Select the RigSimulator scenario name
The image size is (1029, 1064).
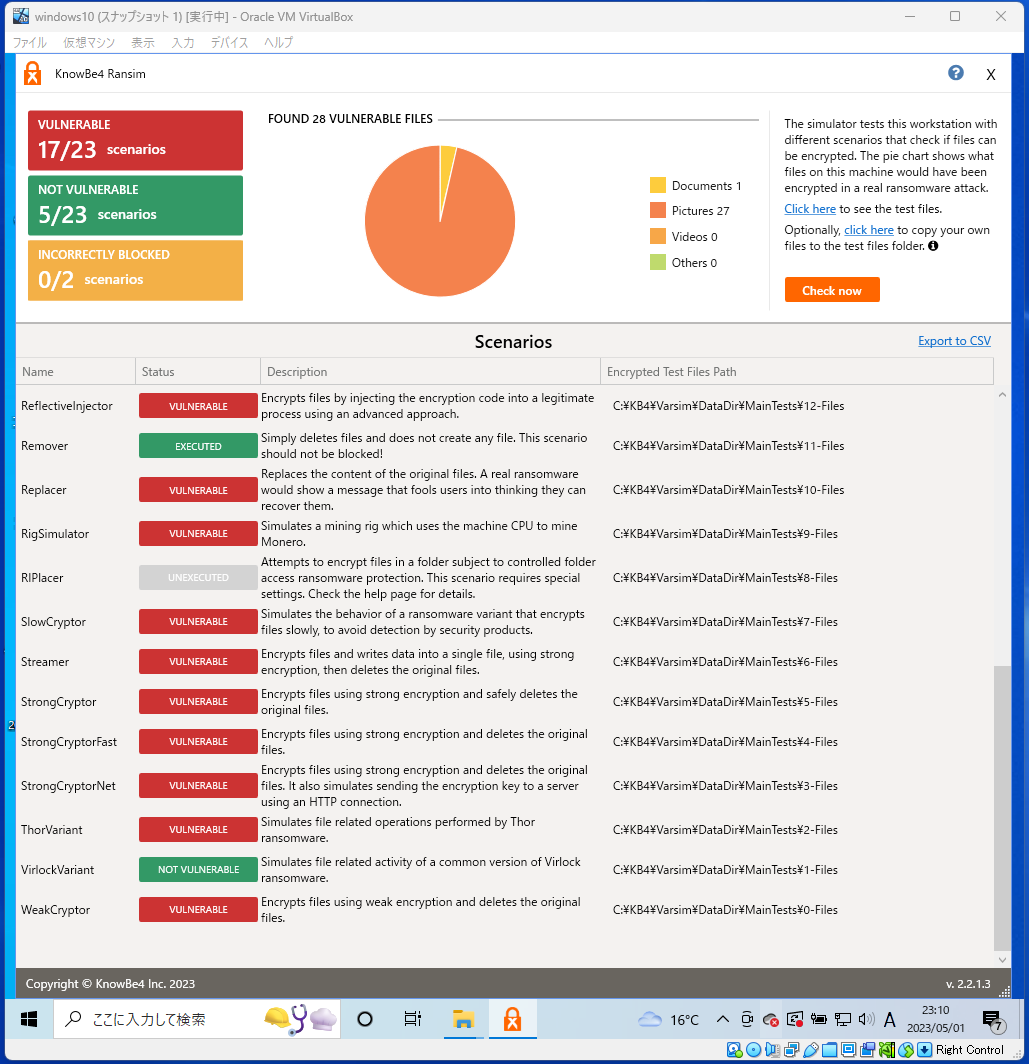(x=54, y=533)
